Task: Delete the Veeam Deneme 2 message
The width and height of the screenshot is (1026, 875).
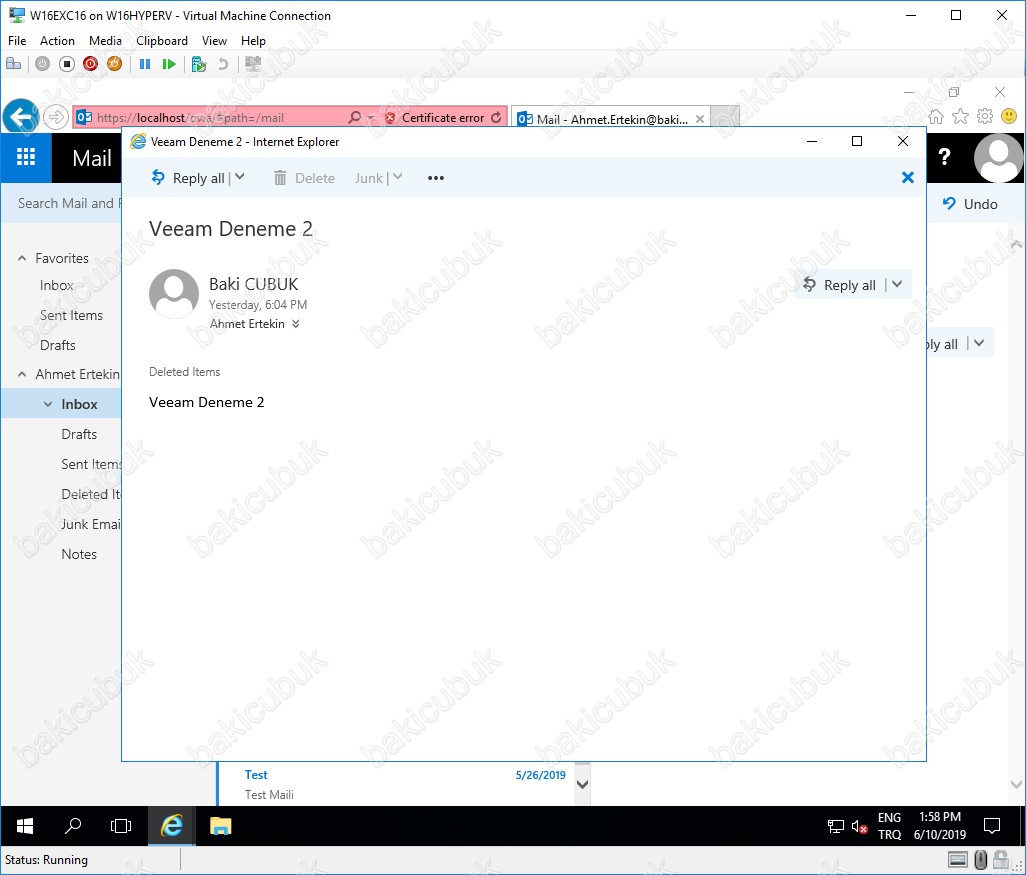Action: point(304,178)
